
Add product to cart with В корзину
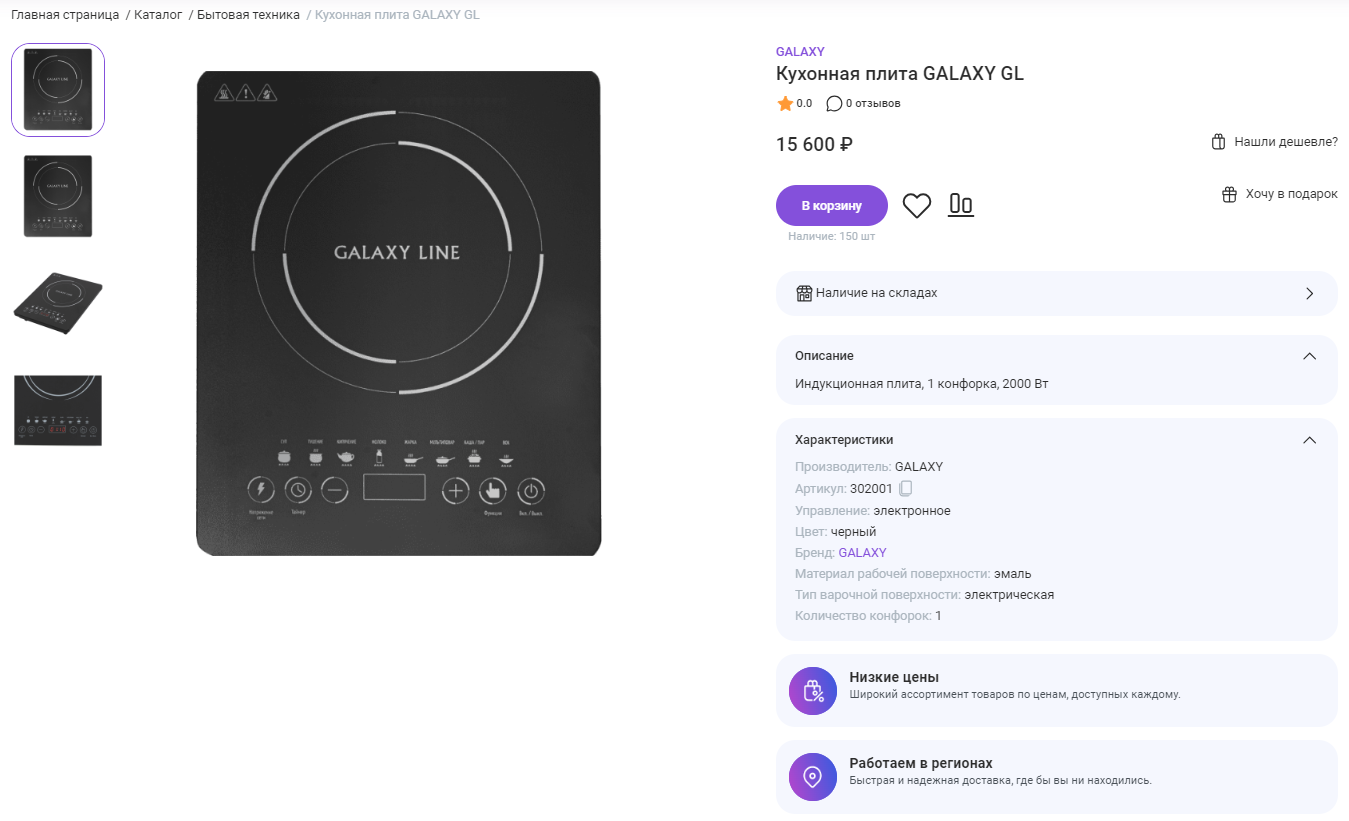point(832,205)
